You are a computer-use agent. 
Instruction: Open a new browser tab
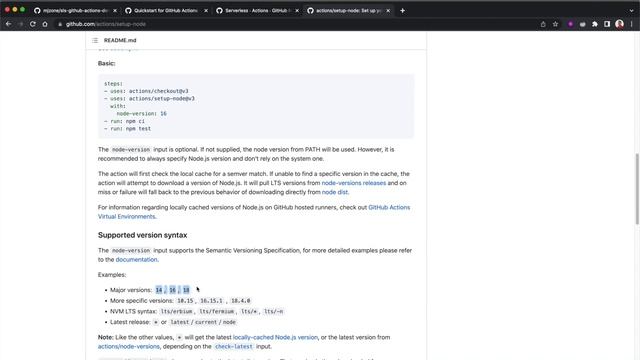coord(402,11)
